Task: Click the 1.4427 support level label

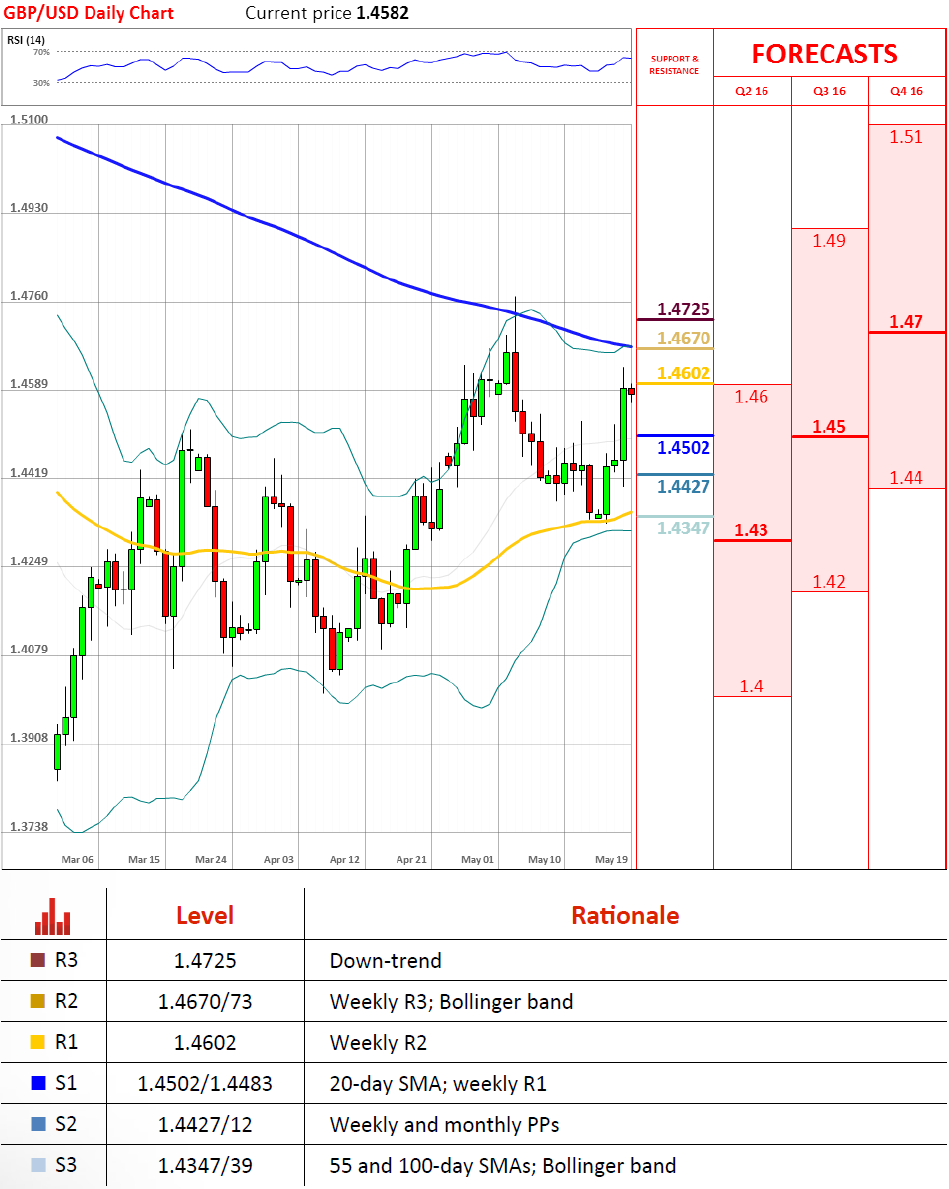Action: [683, 487]
